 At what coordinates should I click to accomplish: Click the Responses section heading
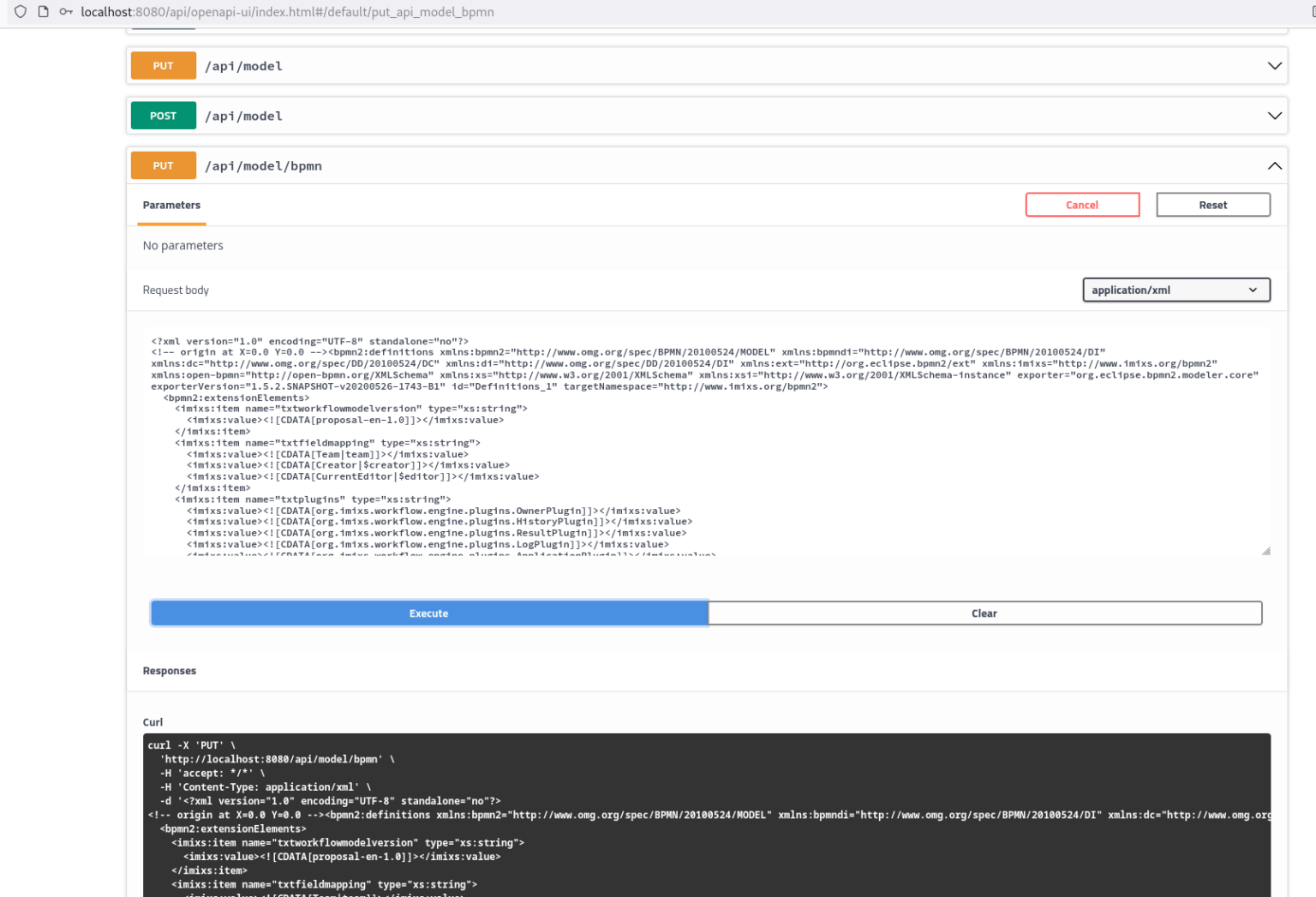[169, 671]
